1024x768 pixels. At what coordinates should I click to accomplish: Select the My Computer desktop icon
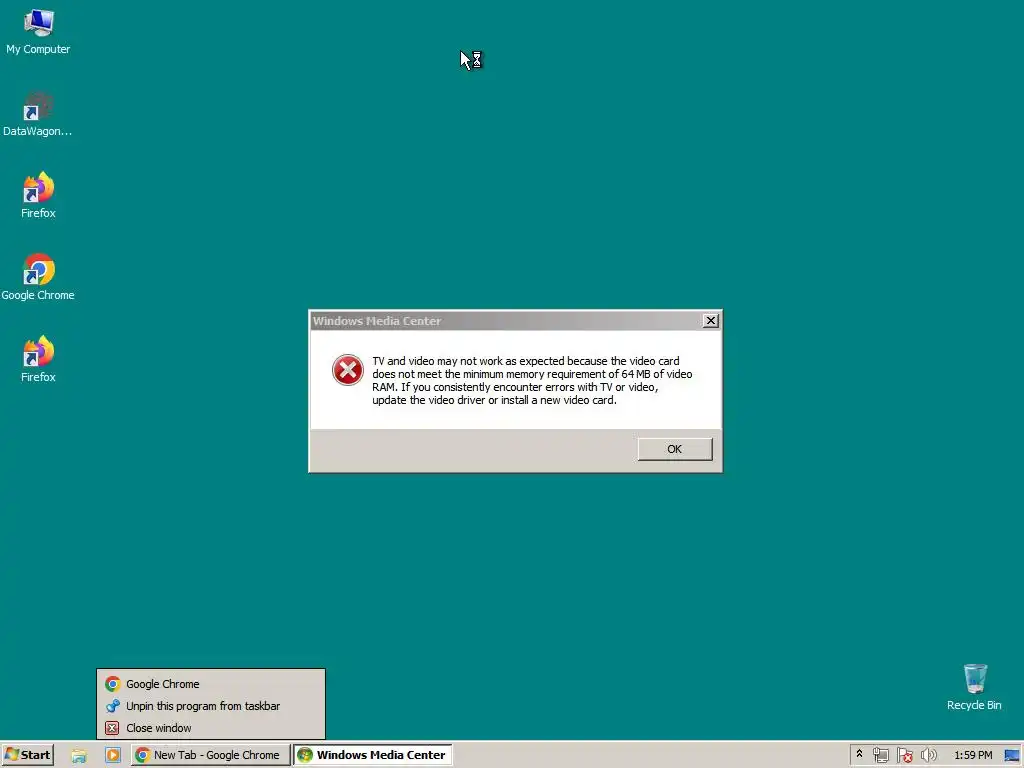(x=38, y=33)
